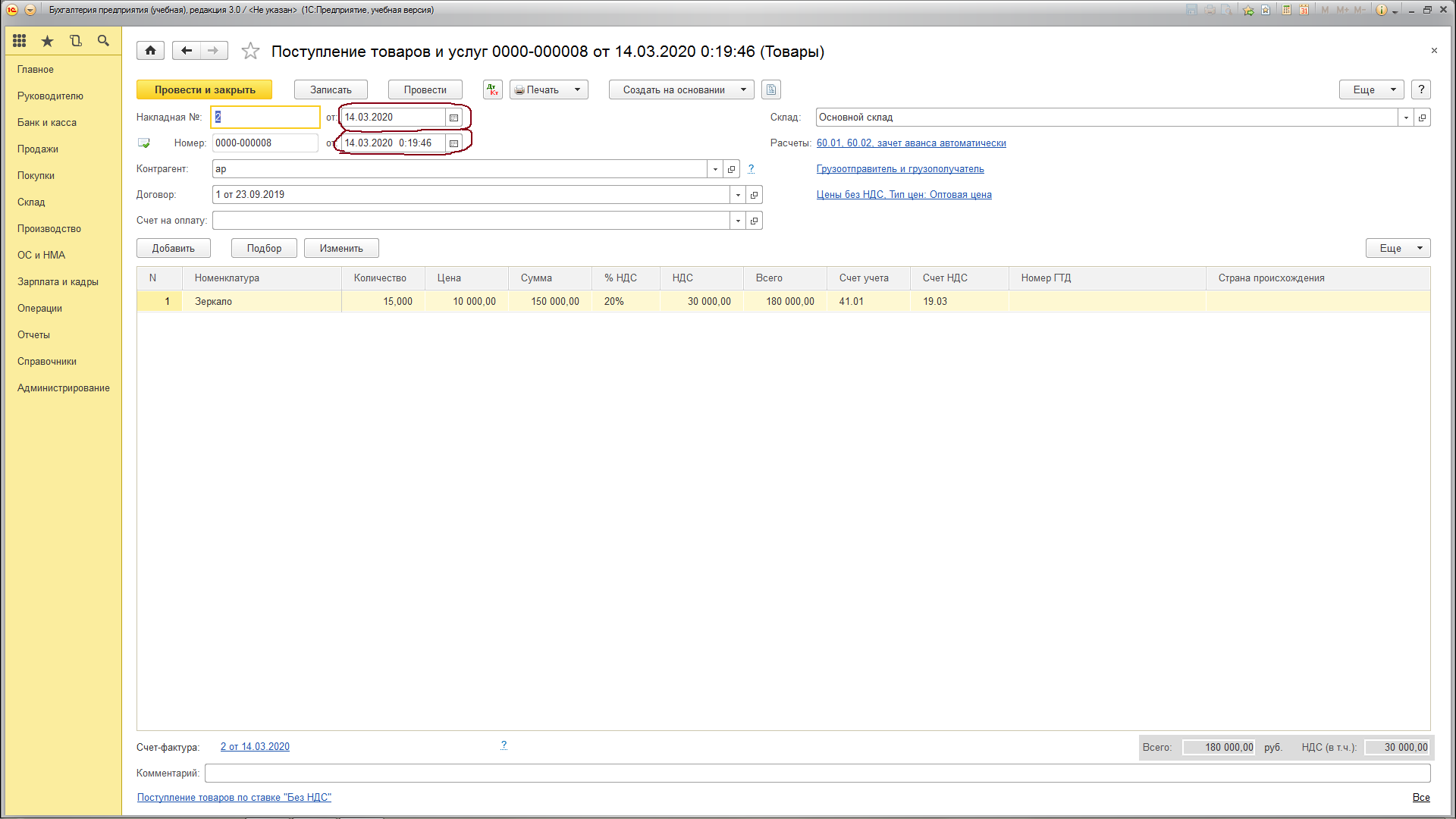Navigate back with the left arrow

point(187,51)
